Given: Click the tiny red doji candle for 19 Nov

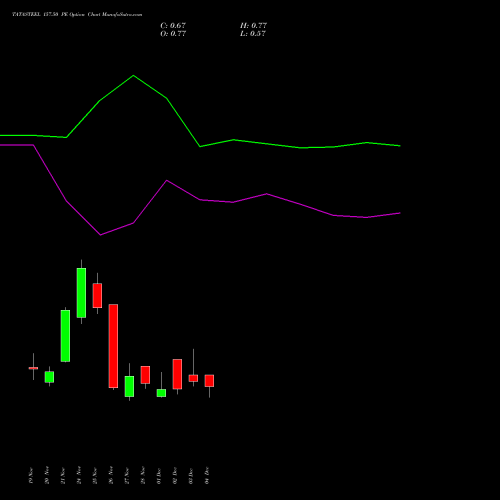Looking at the screenshot, I should [x=33, y=368].
